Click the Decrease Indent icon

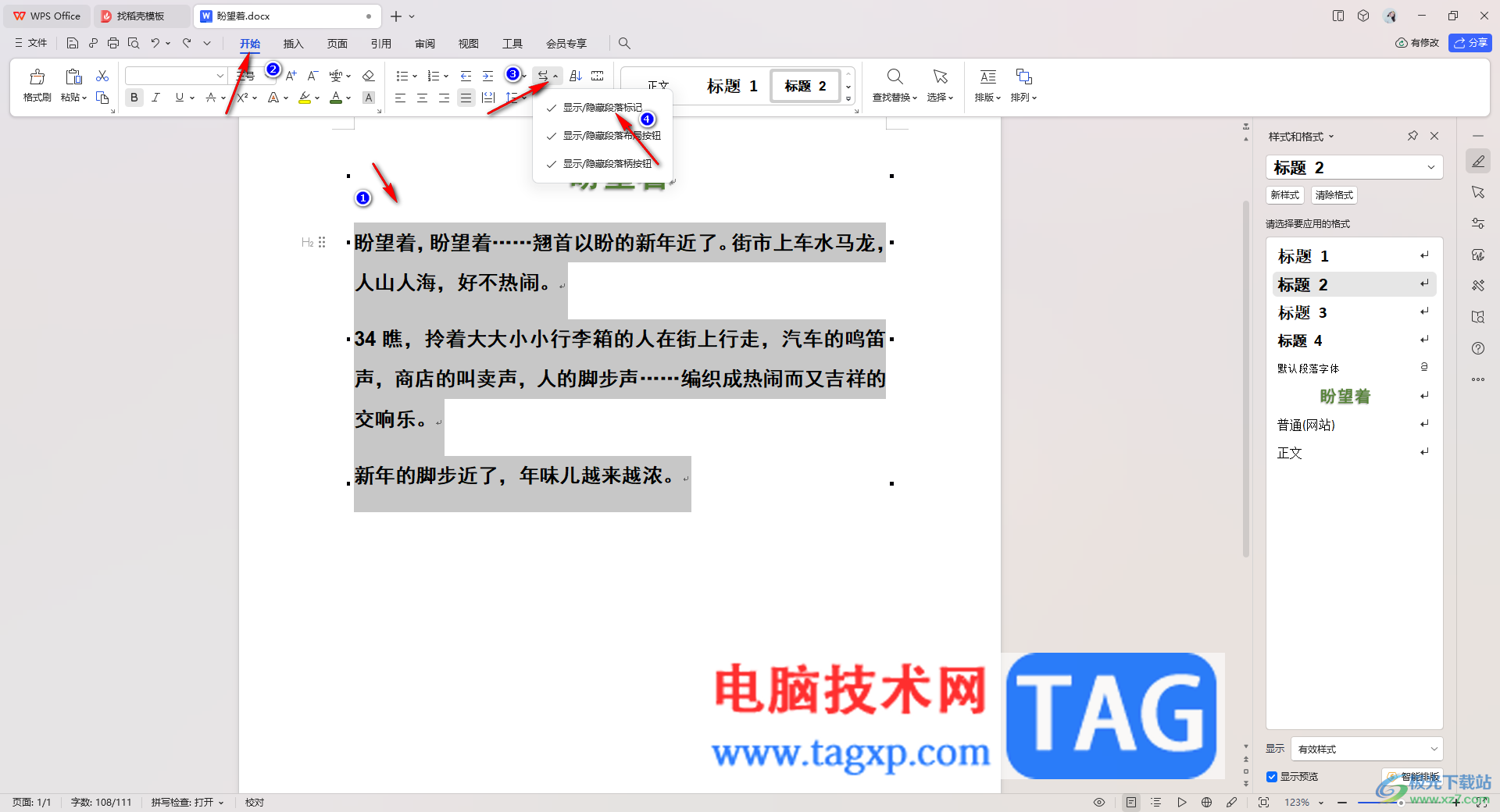pyautogui.click(x=466, y=76)
